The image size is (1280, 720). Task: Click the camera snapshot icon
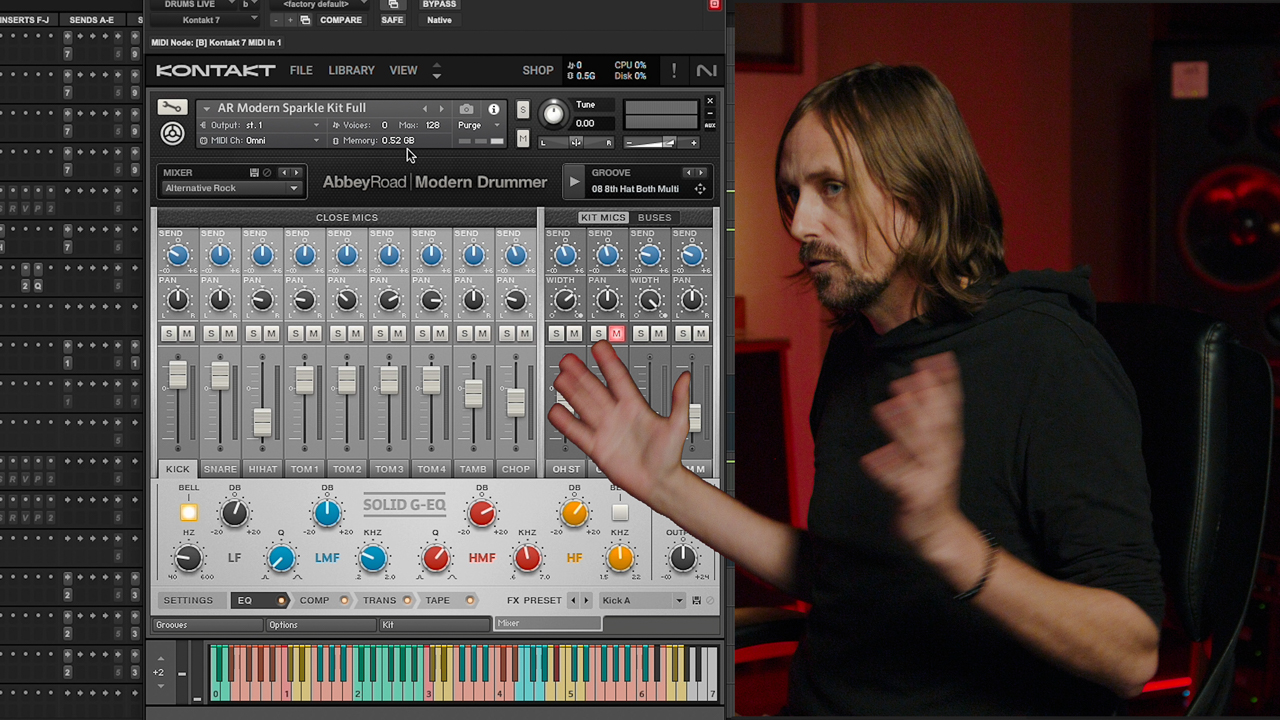click(x=466, y=109)
